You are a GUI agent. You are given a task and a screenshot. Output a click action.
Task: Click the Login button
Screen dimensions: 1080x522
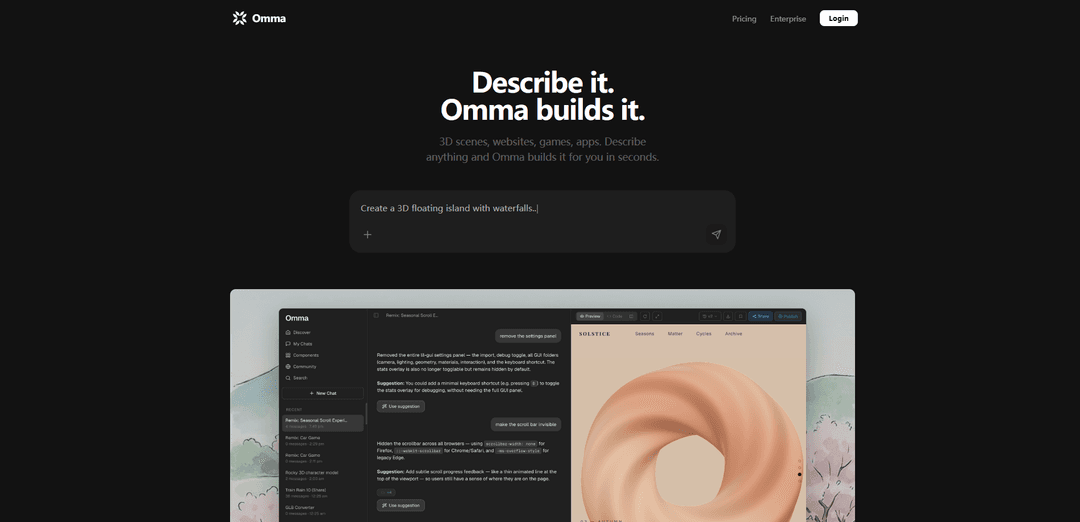(838, 18)
